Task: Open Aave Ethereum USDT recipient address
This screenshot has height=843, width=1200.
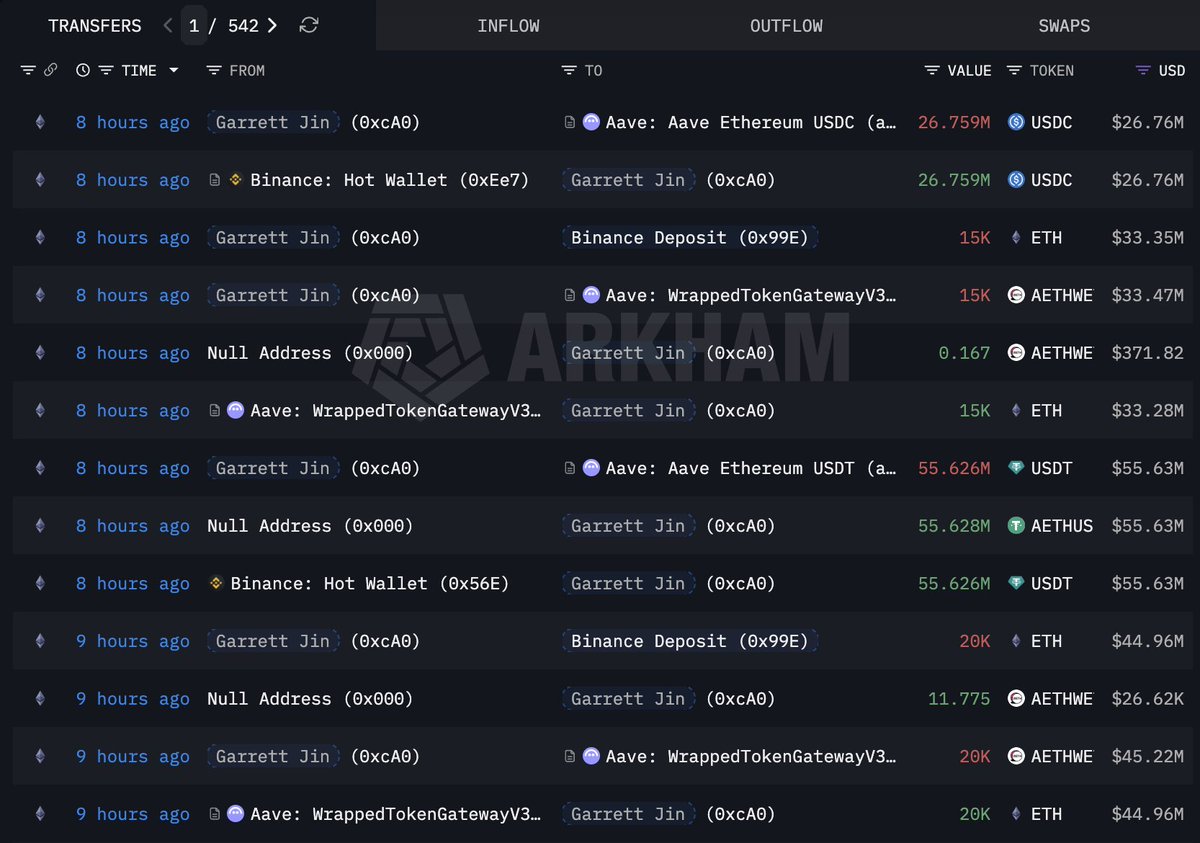Action: [751, 468]
